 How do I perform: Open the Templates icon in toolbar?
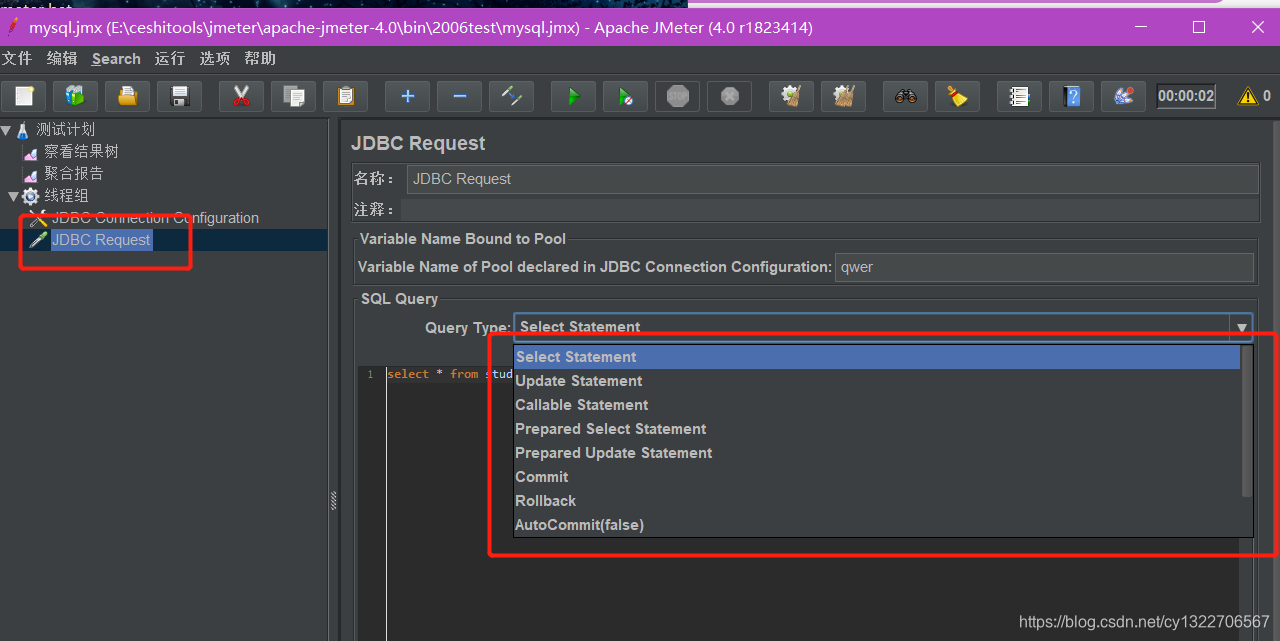click(x=76, y=96)
